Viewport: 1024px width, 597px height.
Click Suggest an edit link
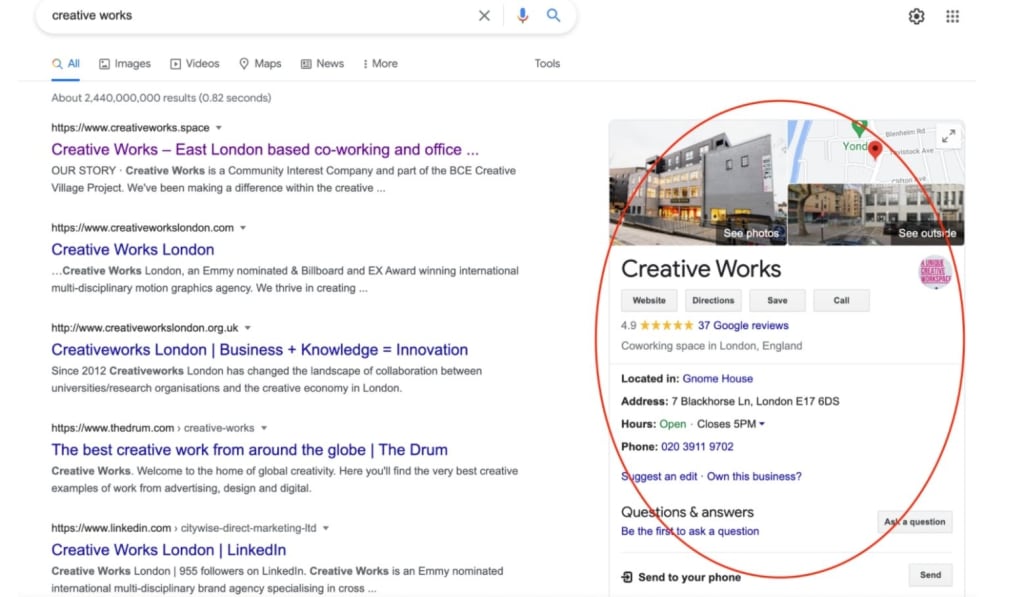[x=659, y=476]
